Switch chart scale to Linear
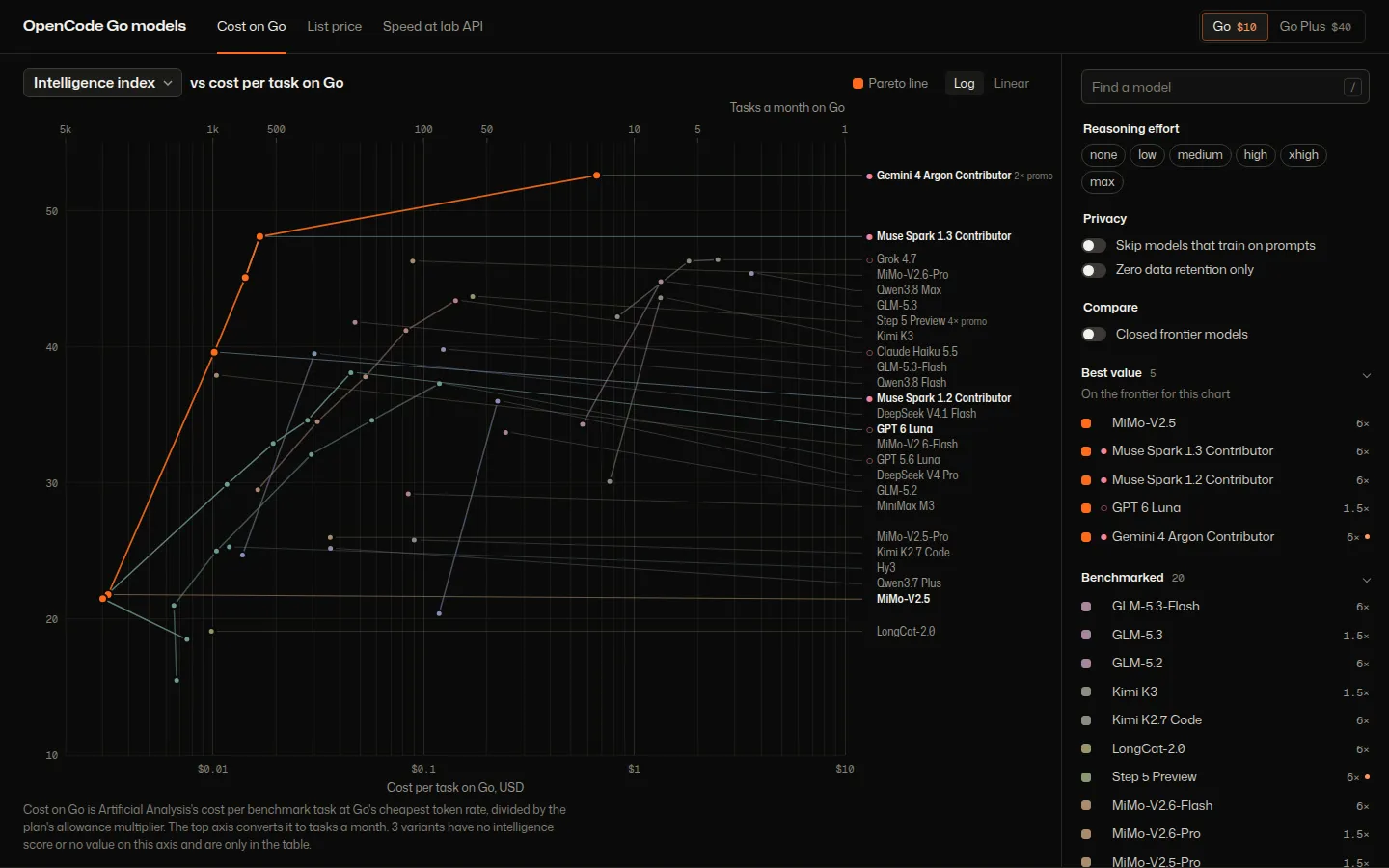This screenshot has height=868, width=1389. point(1011,83)
